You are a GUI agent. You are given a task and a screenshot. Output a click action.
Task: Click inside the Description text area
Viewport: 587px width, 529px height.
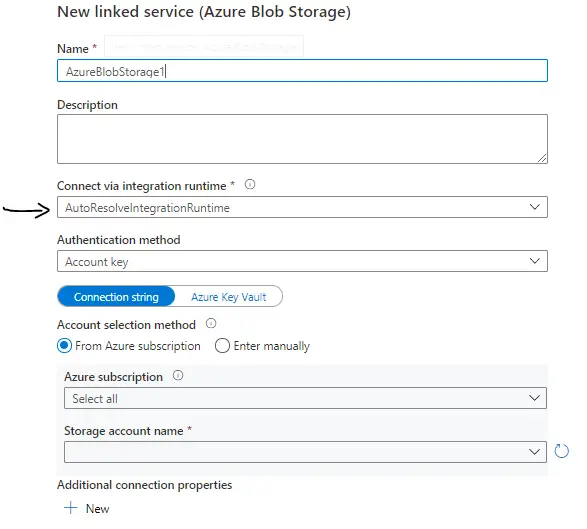(302, 139)
